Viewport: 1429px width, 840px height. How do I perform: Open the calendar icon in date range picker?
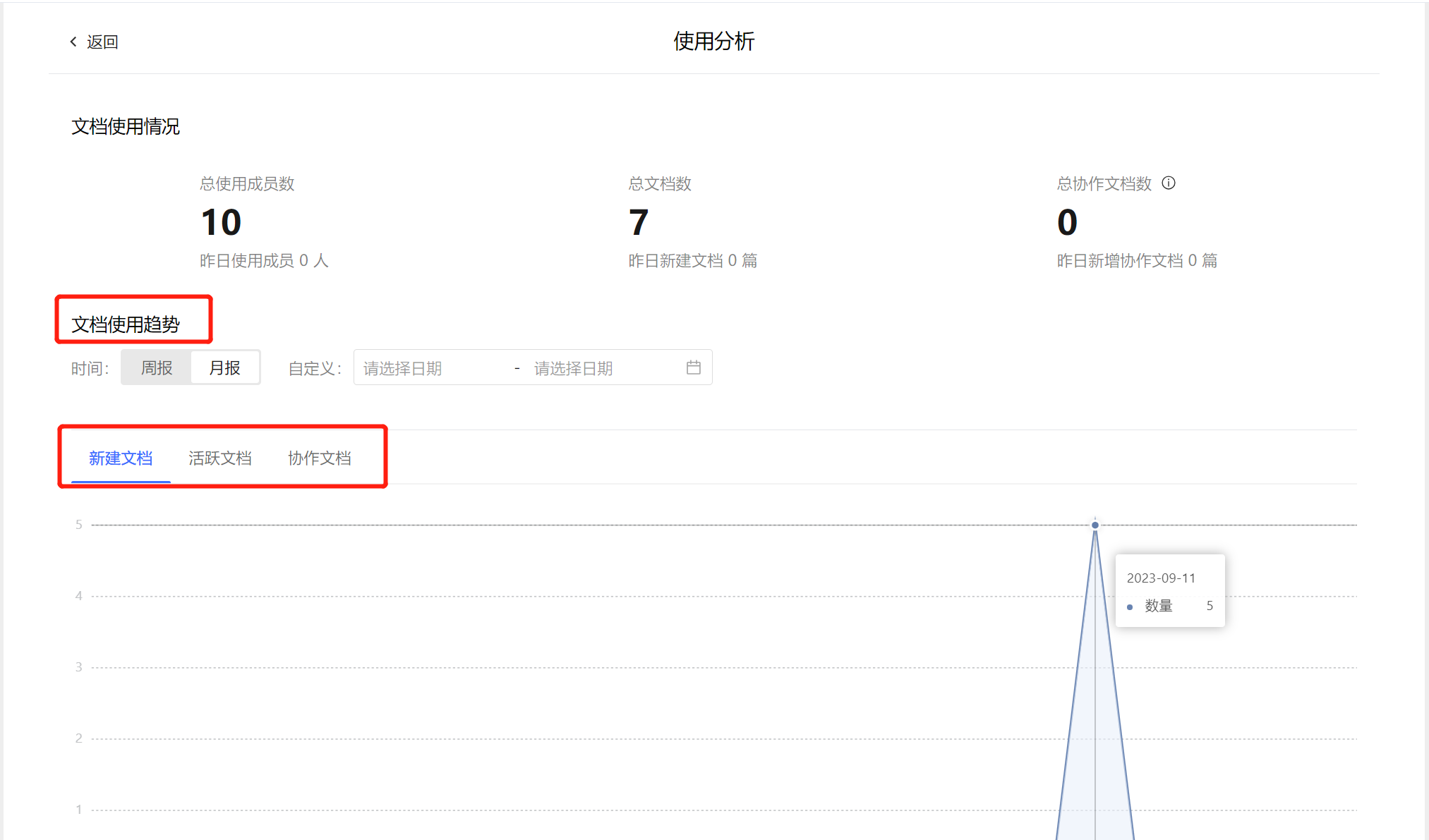coord(693,367)
